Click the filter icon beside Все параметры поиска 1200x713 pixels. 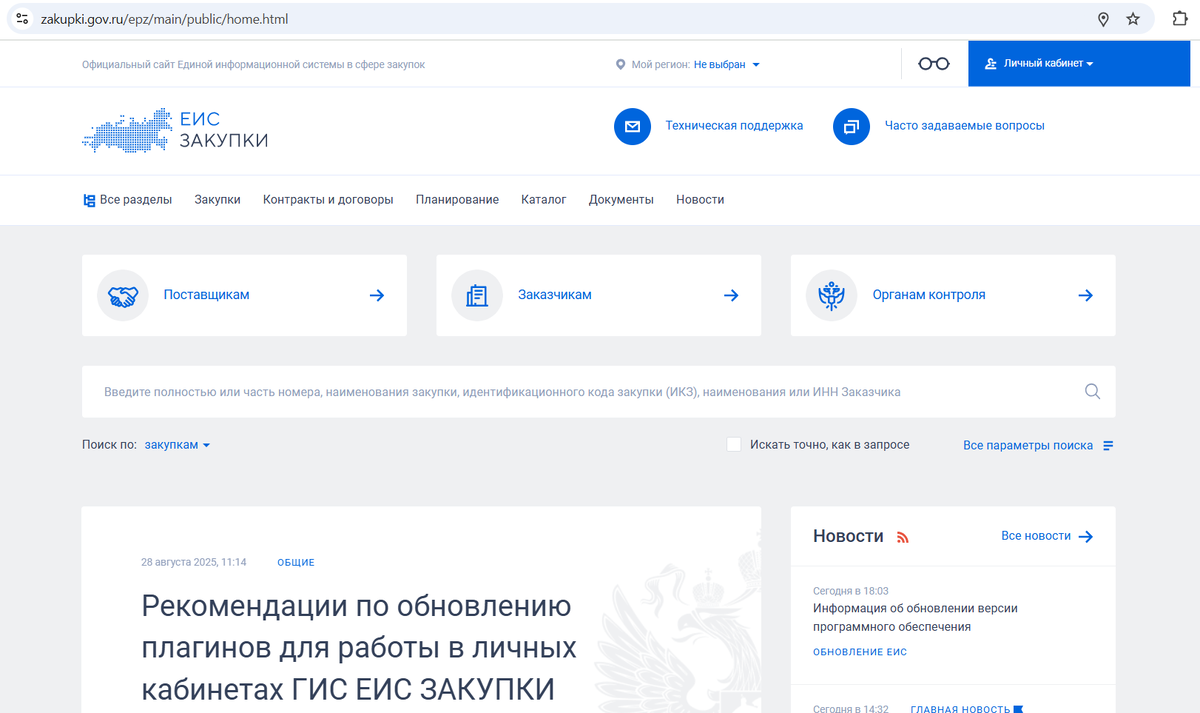point(1107,445)
